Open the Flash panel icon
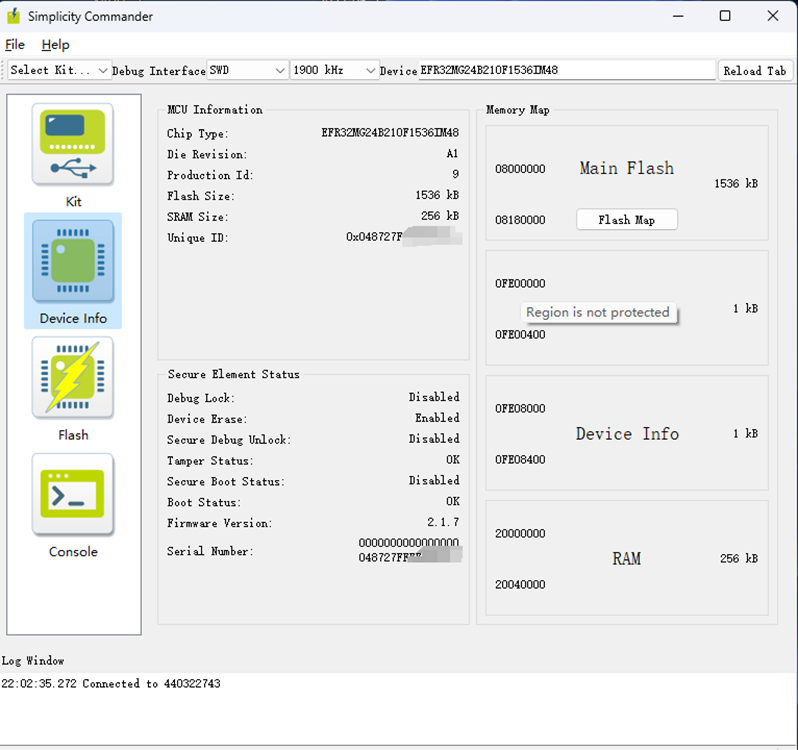The image size is (798, 750). (73, 378)
